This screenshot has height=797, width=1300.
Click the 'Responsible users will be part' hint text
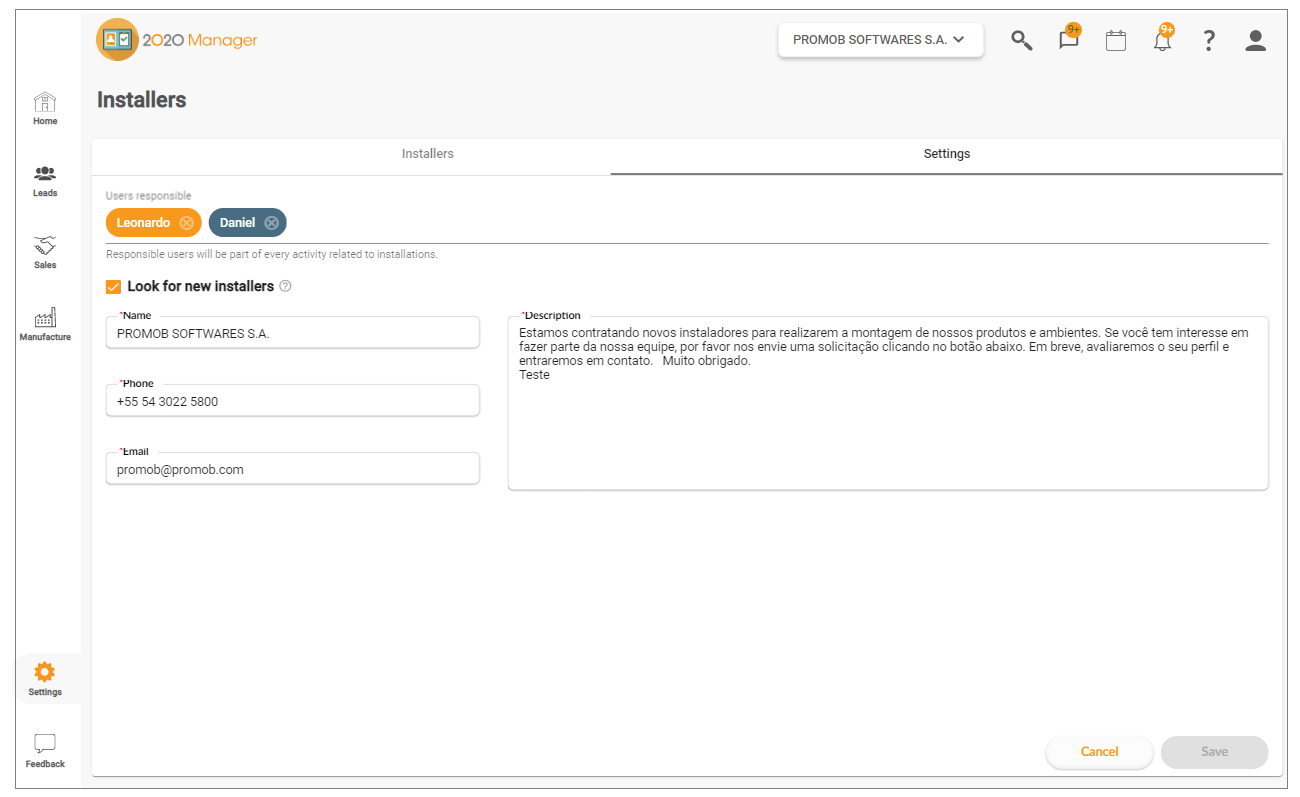pyautogui.click(x=272, y=254)
